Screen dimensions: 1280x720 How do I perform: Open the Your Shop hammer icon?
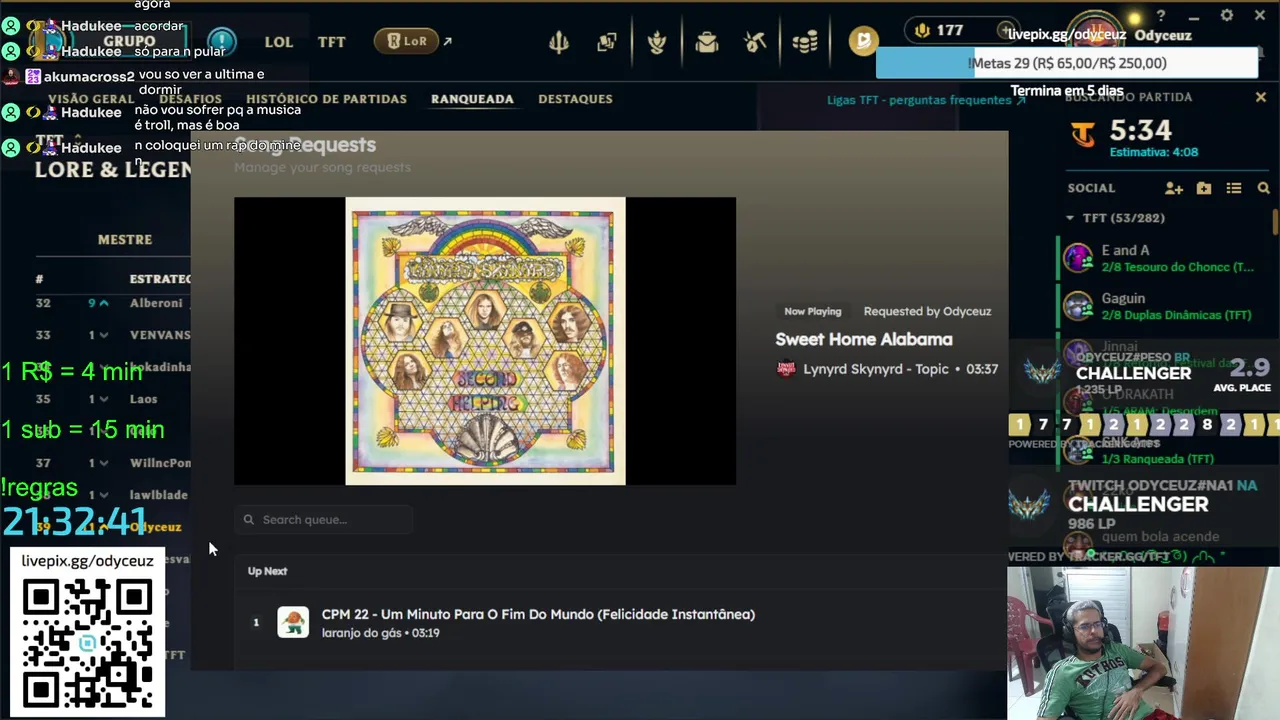tap(756, 42)
